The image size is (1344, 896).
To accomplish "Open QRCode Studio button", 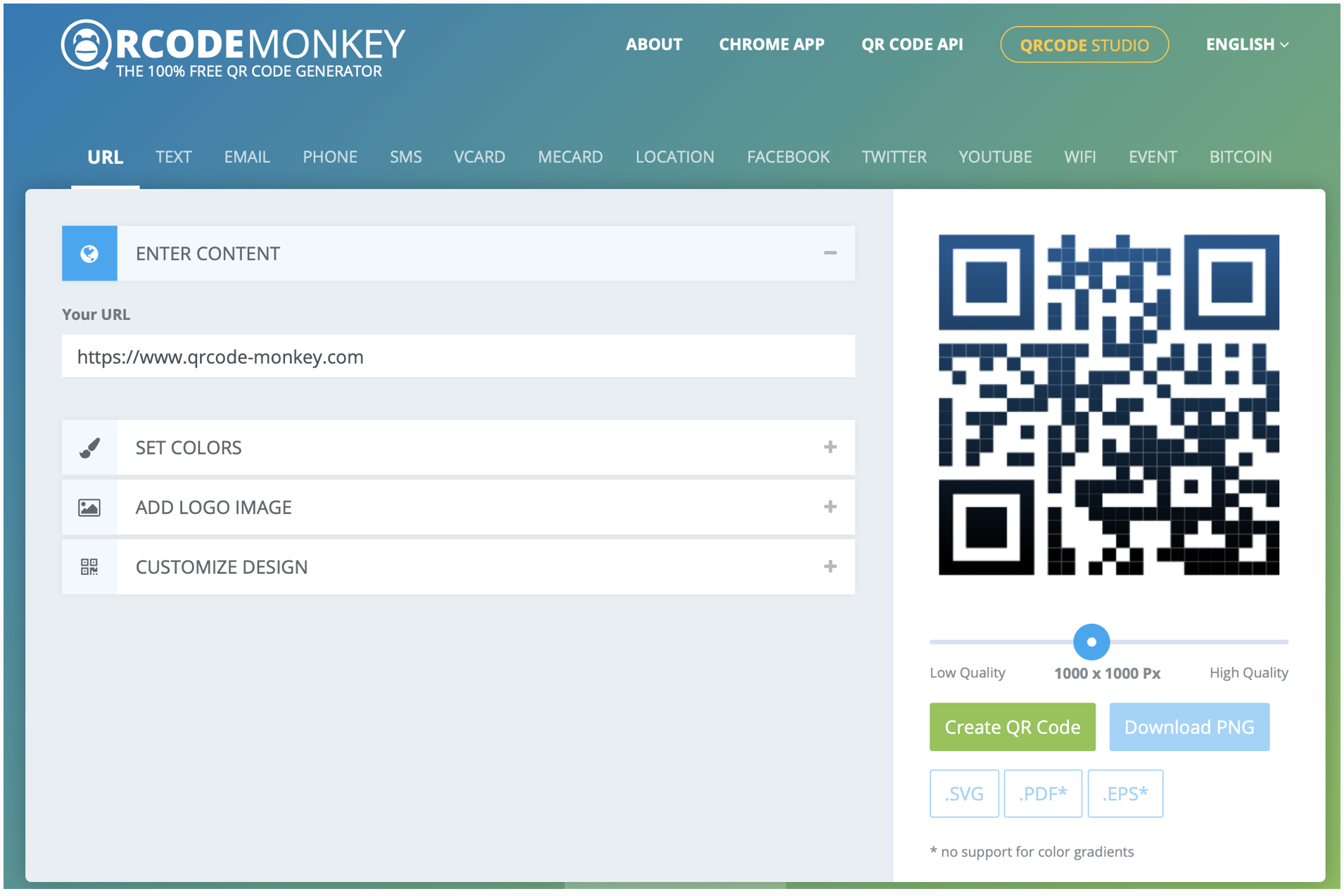I will [1084, 44].
